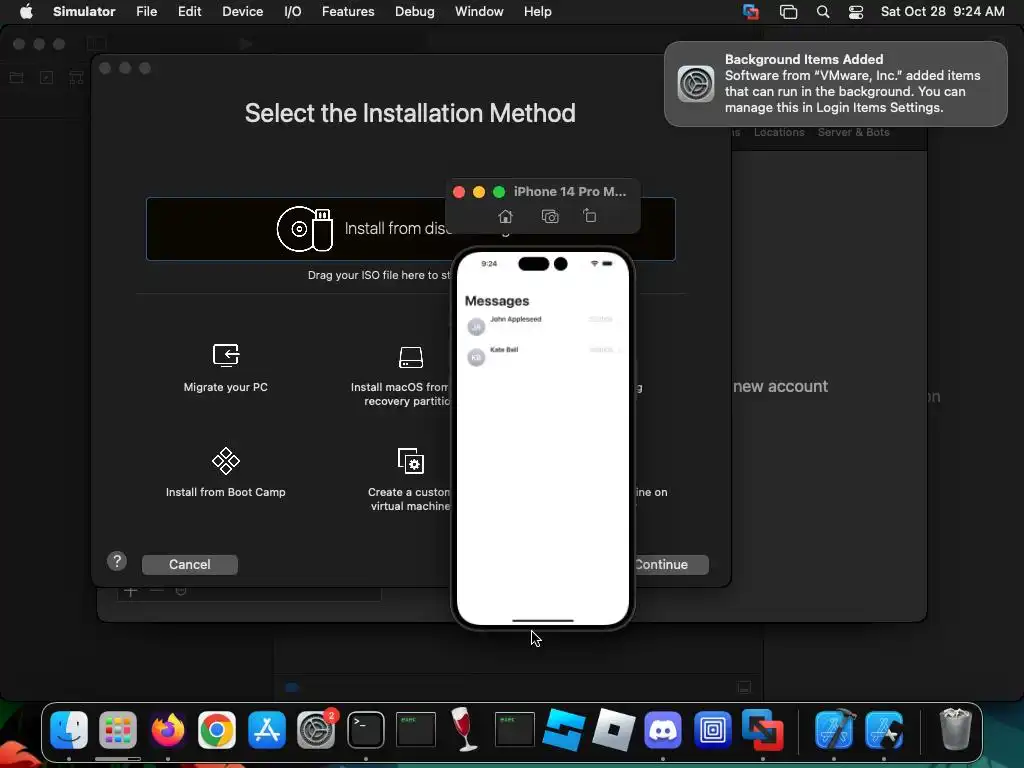
Task: Open Spotlight search in menu bar
Action: point(823,12)
